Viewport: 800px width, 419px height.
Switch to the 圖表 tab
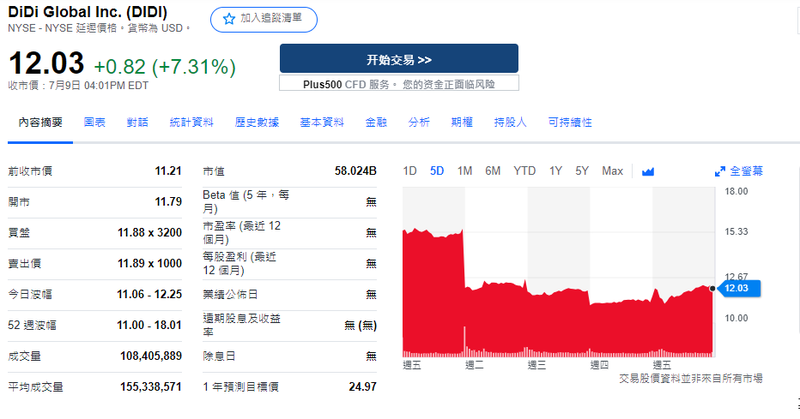click(94, 122)
